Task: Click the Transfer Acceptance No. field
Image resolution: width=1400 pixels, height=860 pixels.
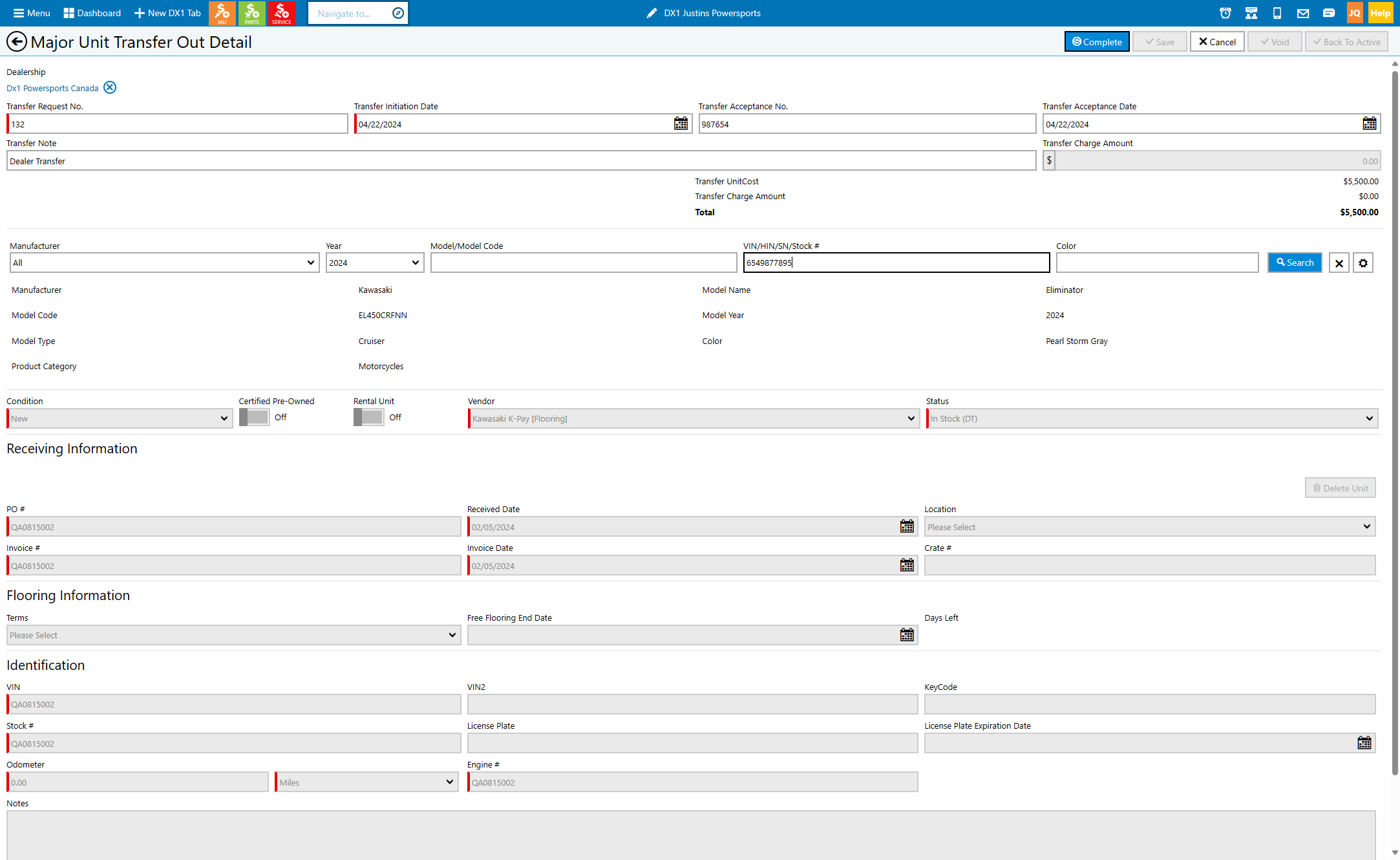Action: pos(867,124)
